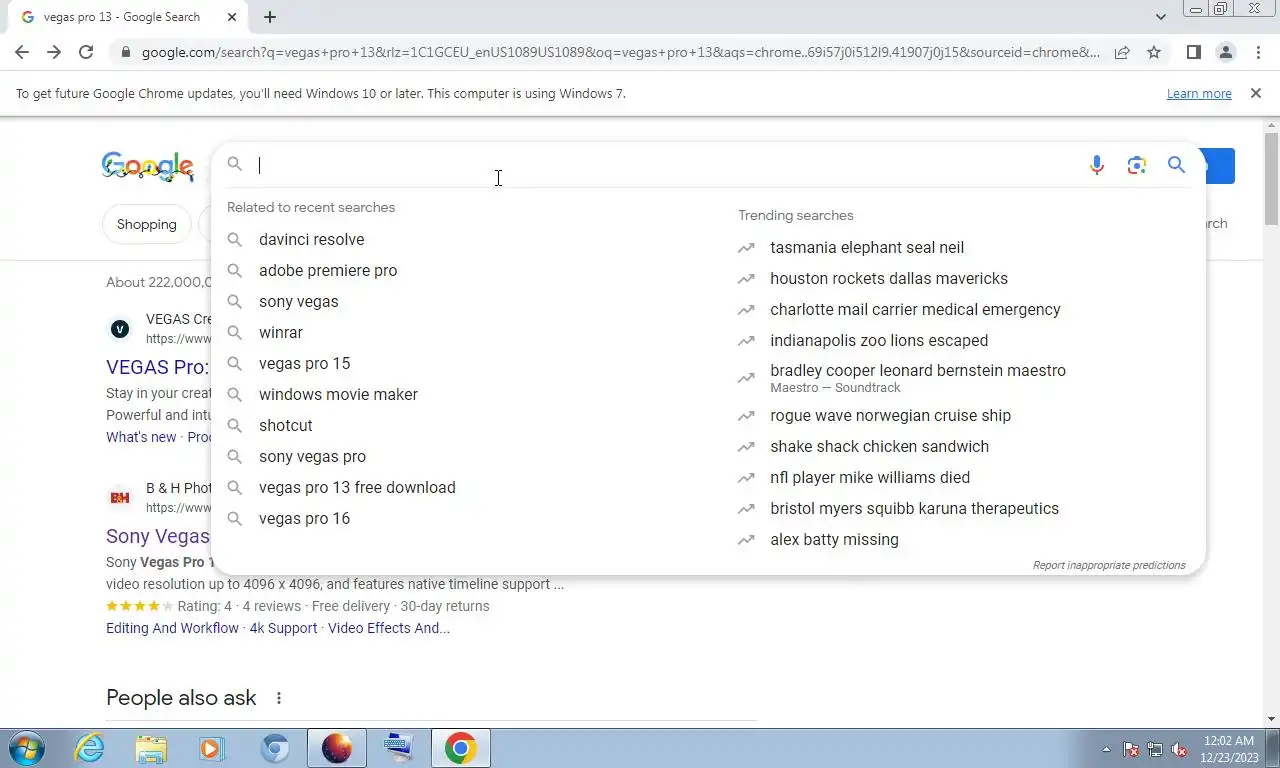Image resolution: width=1280 pixels, height=768 pixels.
Task: Open the Windows Start menu
Action: [25, 748]
